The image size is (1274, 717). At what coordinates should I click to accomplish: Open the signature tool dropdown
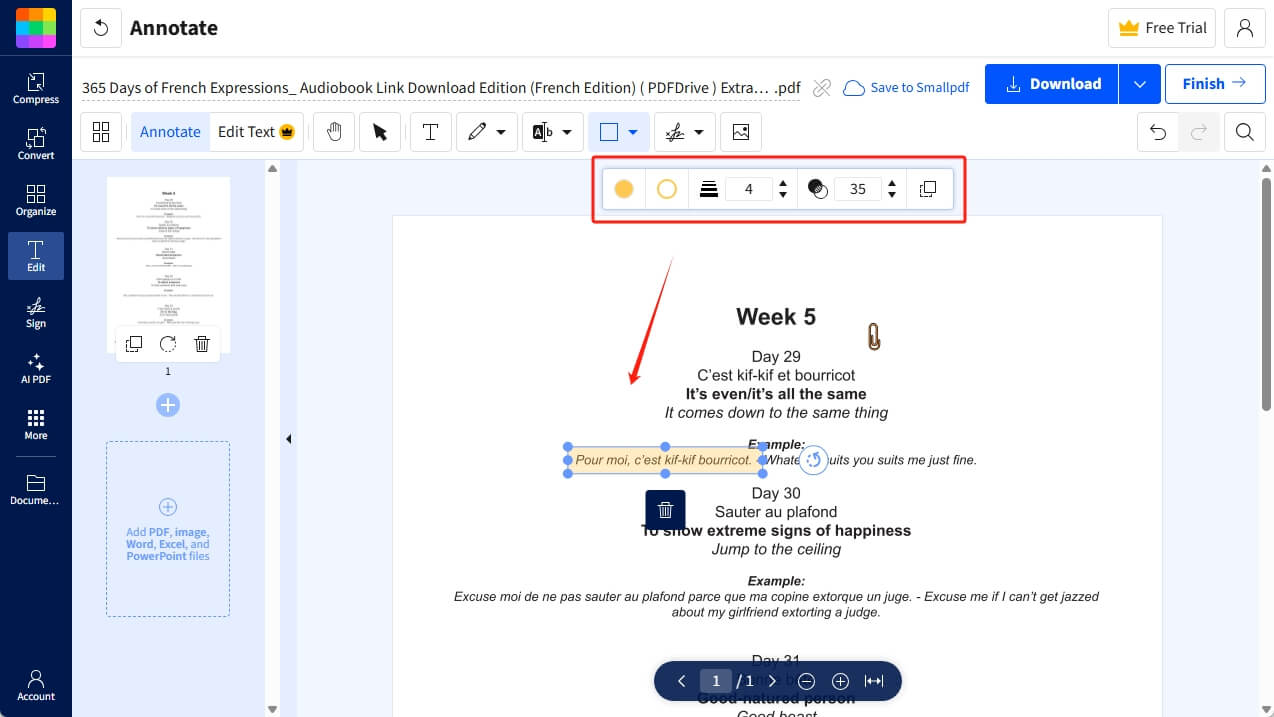tap(700, 131)
